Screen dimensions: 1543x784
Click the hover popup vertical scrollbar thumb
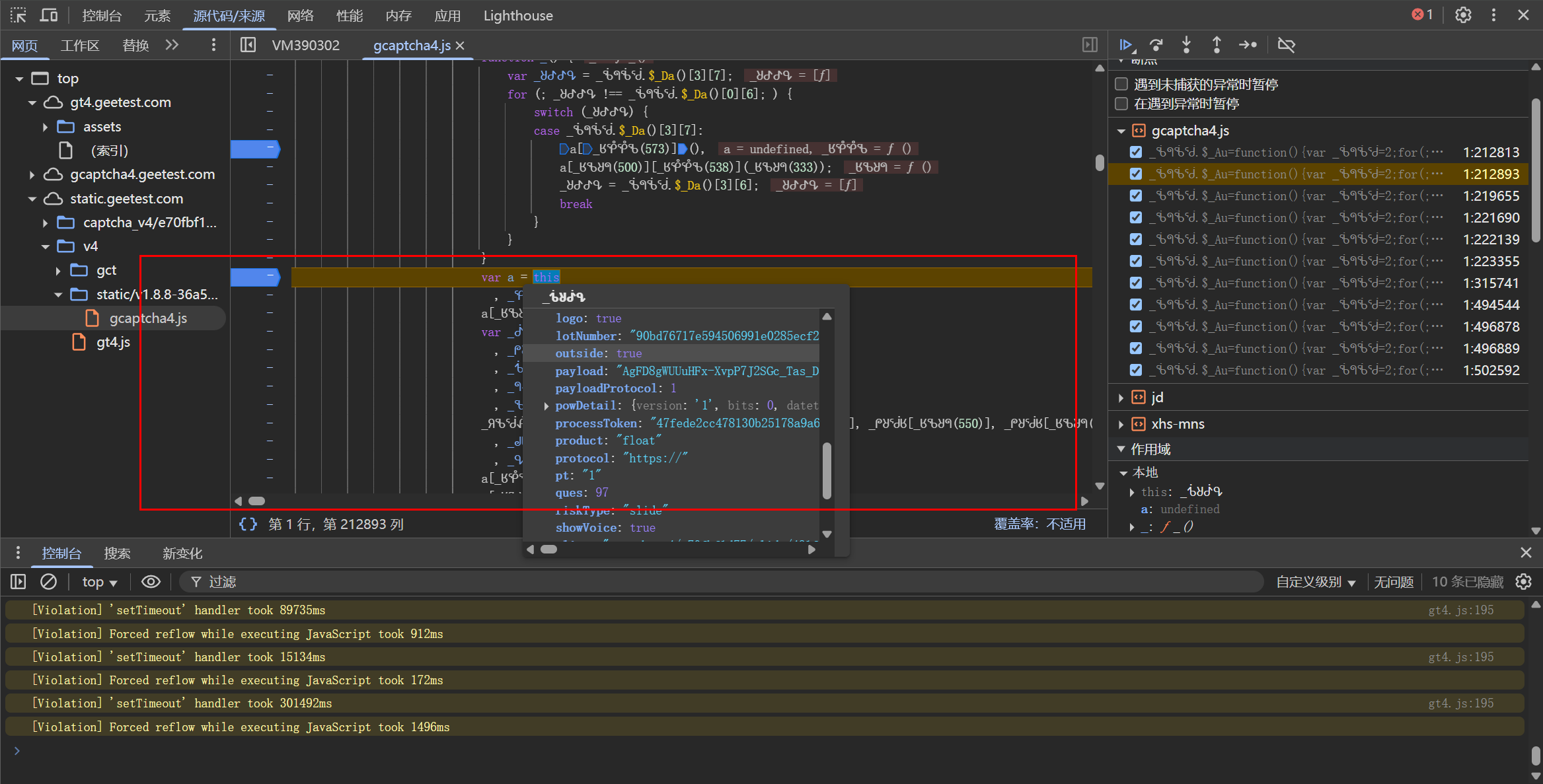pos(827,470)
